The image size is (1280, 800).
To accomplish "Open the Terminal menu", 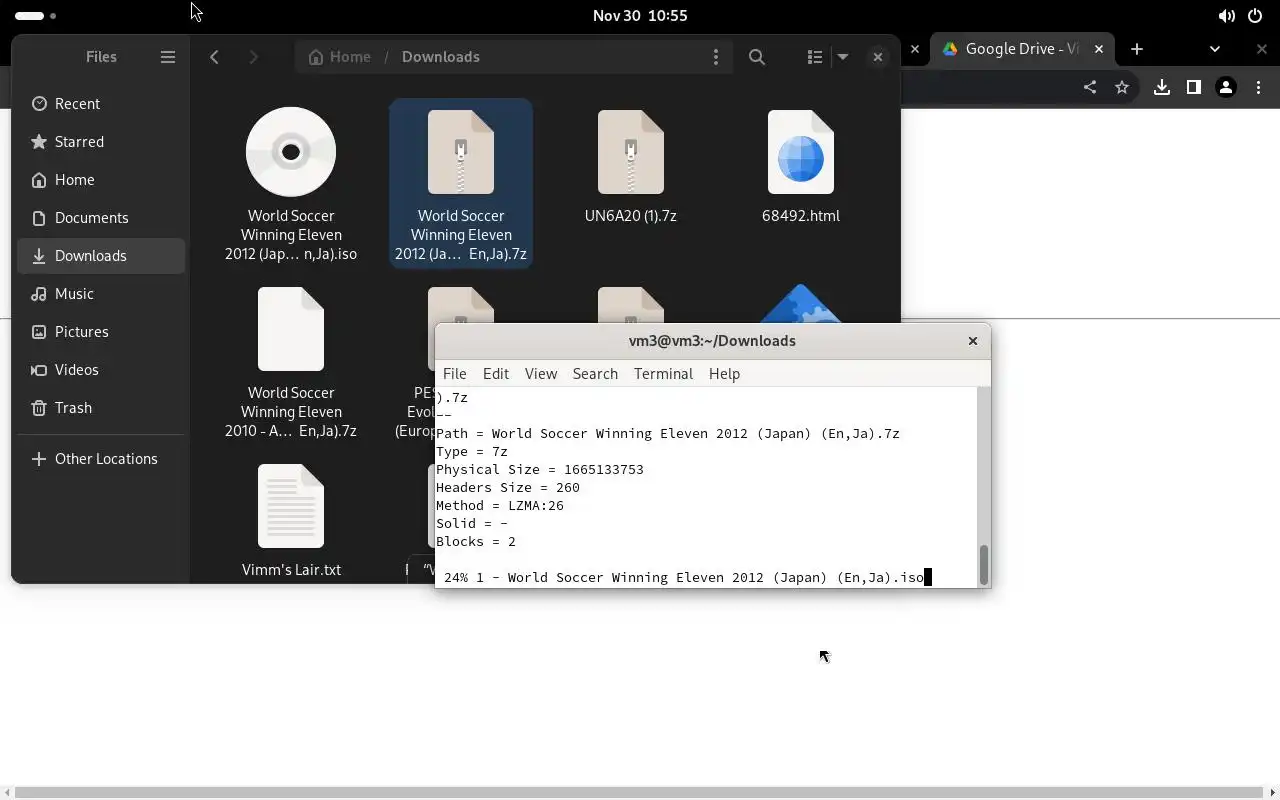I will click(663, 374).
